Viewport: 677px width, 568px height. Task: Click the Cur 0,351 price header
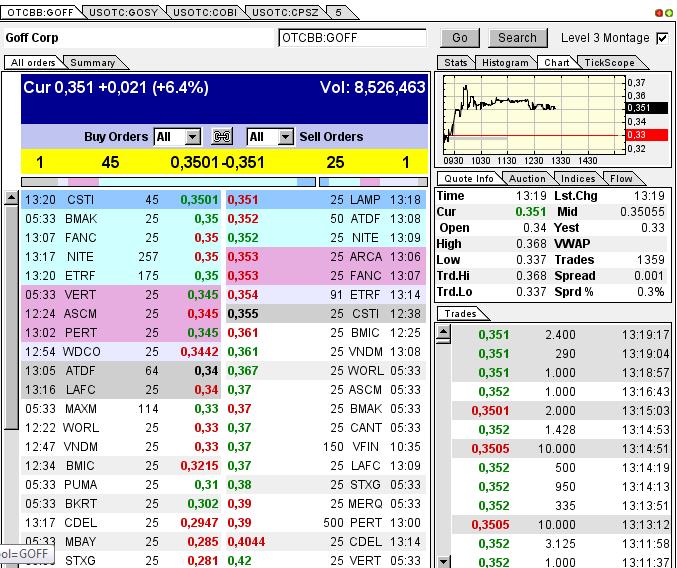116,88
